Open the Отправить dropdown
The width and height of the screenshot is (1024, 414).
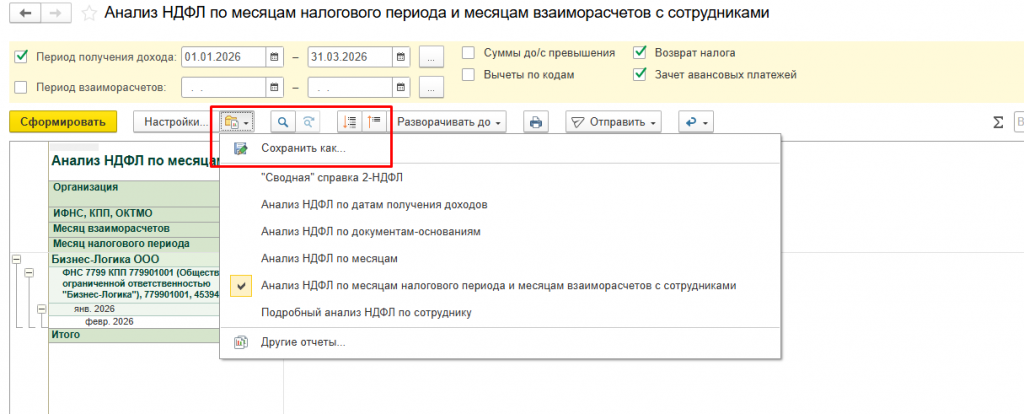pyautogui.click(x=613, y=122)
